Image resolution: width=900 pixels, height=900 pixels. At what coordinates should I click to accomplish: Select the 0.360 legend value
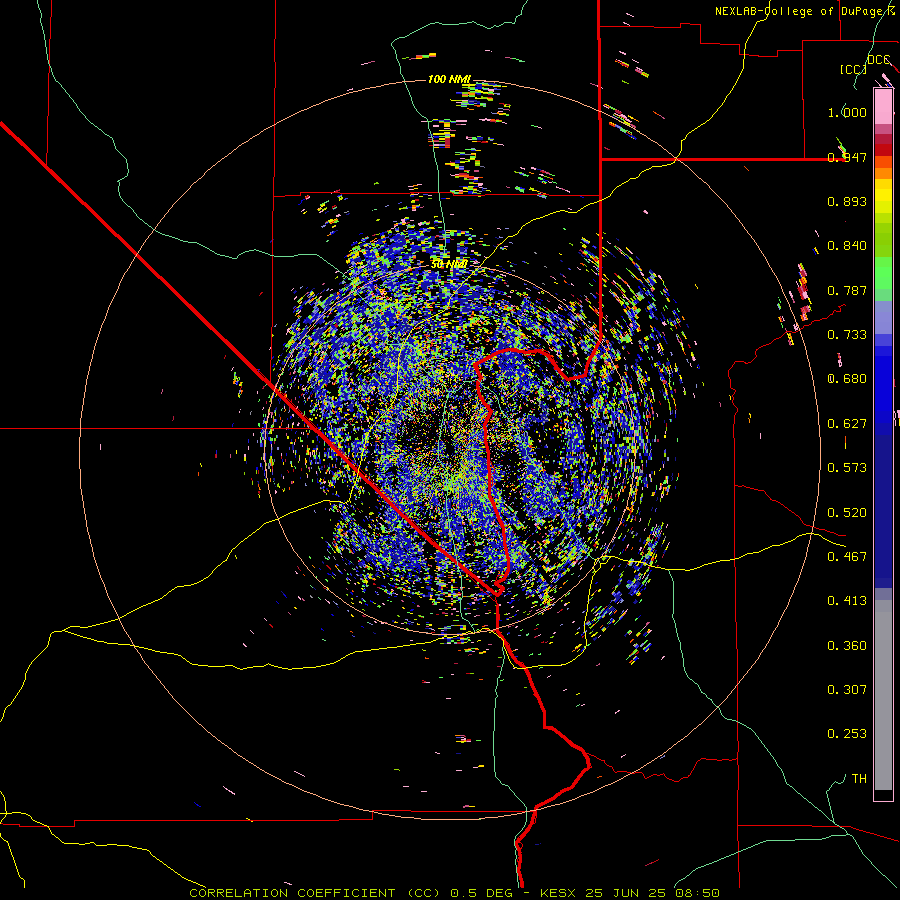coord(847,646)
